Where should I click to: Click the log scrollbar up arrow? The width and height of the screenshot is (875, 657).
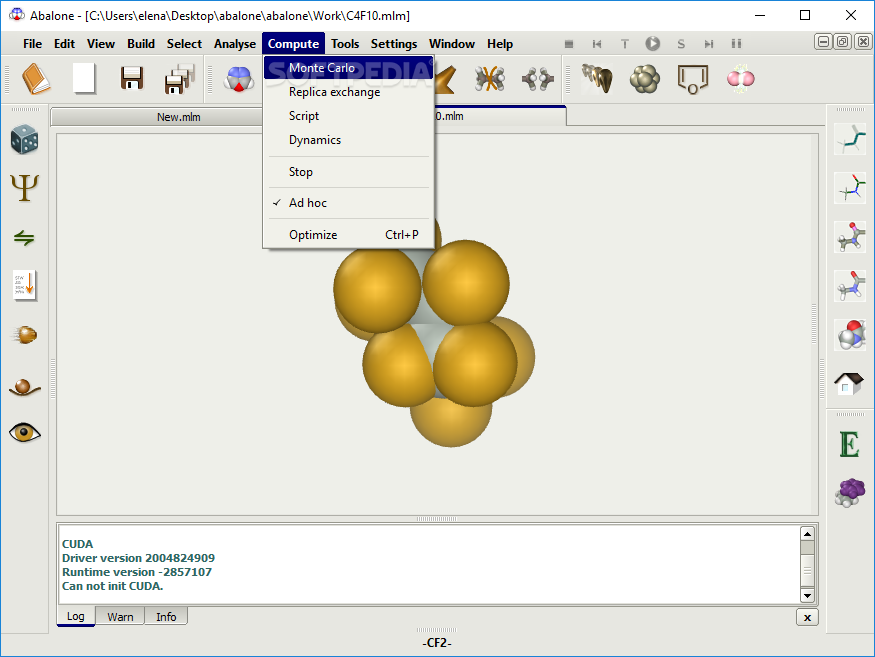click(807, 534)
